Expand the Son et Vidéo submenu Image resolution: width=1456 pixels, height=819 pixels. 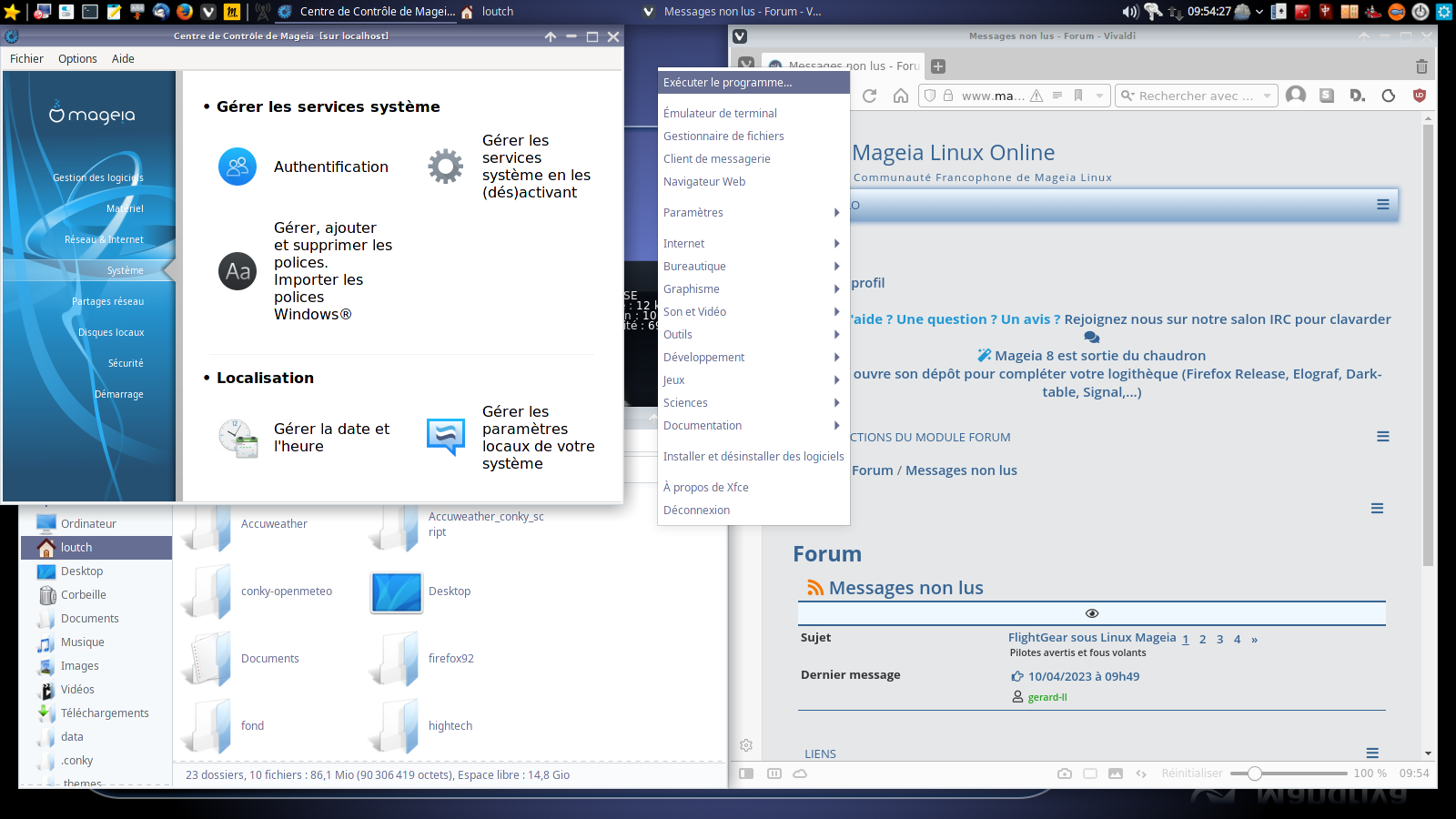coord(753,311)
